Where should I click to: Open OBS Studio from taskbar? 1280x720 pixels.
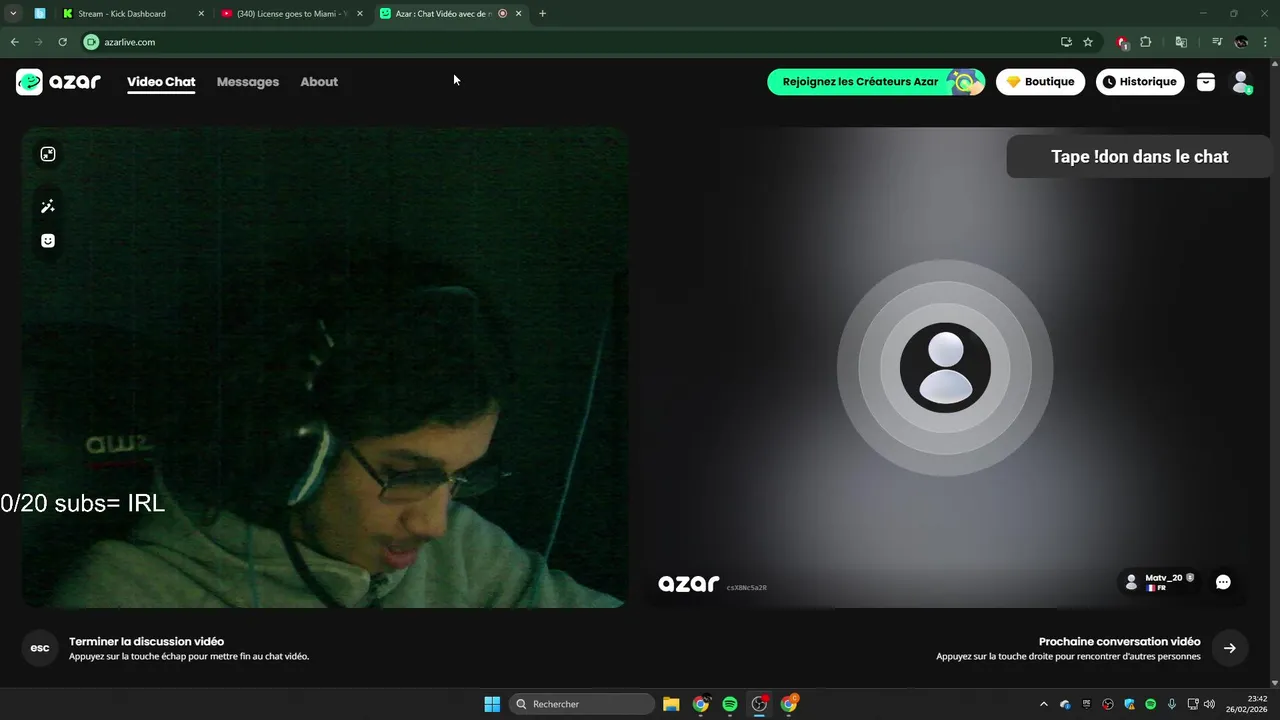(759, 704)
